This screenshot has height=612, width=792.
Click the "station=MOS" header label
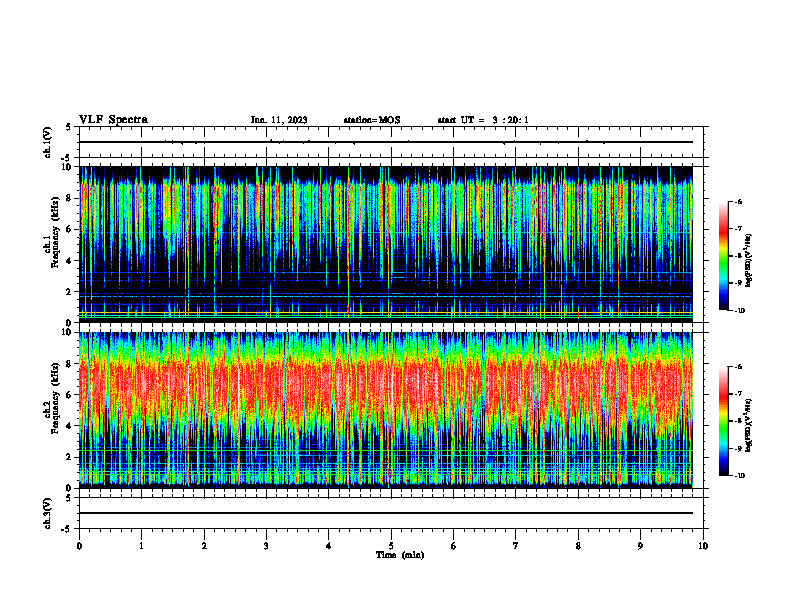pyautogui.click(x=372, y=120)
